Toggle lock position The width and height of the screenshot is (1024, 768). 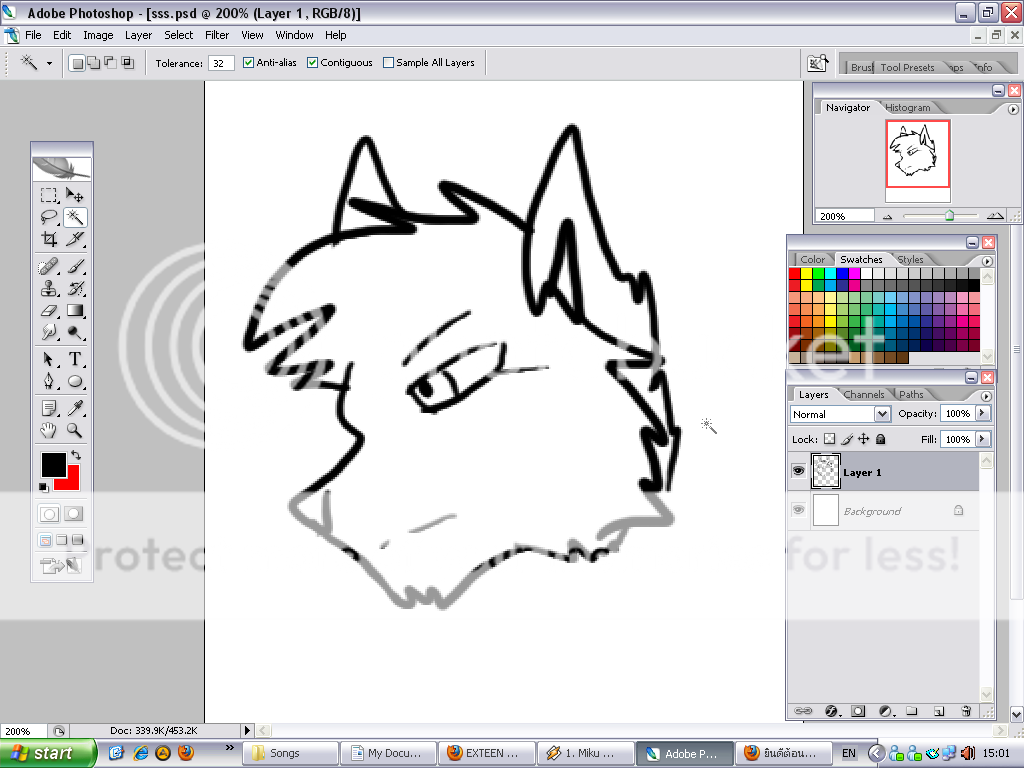(x=863, y=439)
